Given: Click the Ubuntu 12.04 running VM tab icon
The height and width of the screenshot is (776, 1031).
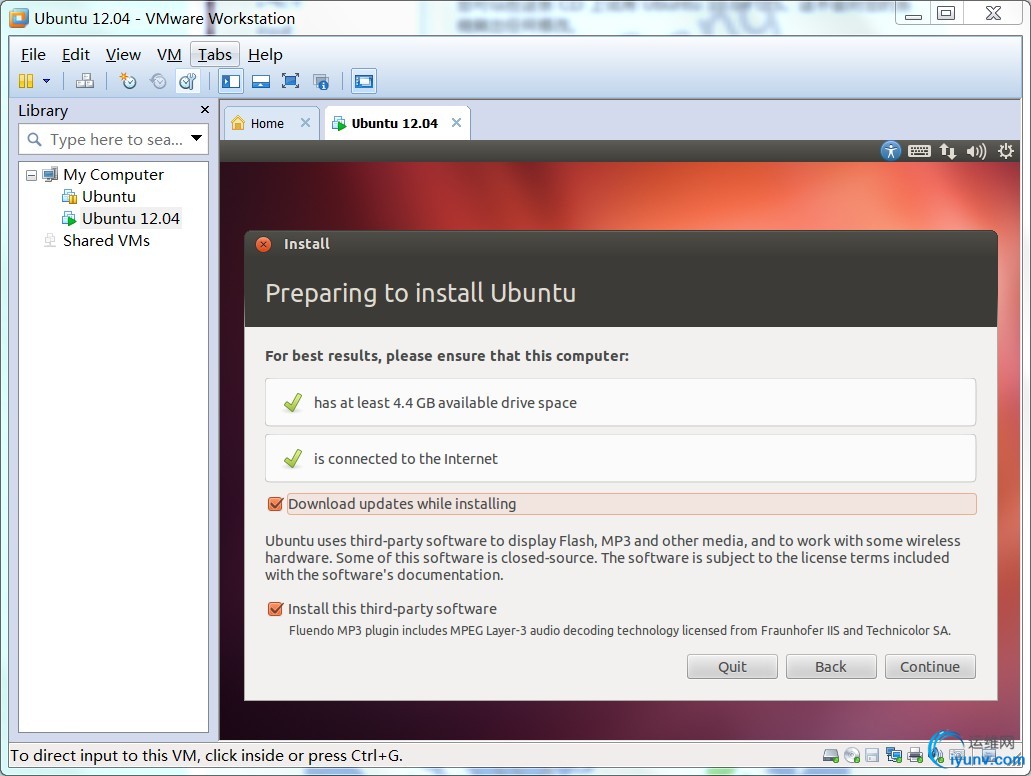Looking at the screenshot, I should click(339, 124).
